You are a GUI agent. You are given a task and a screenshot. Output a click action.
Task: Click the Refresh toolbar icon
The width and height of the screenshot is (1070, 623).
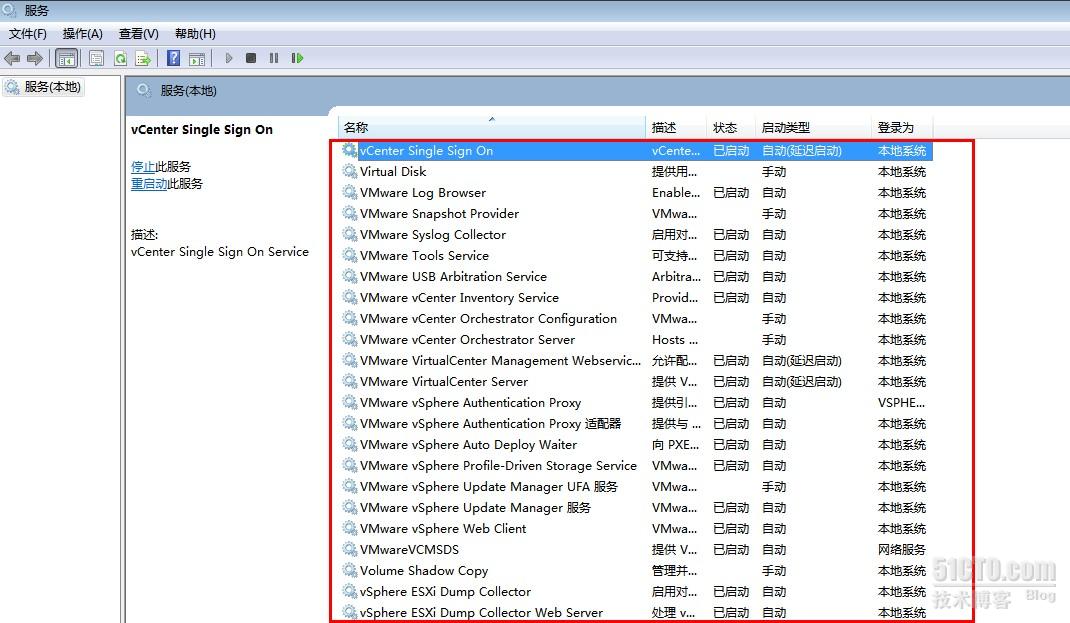pos(120,59)
